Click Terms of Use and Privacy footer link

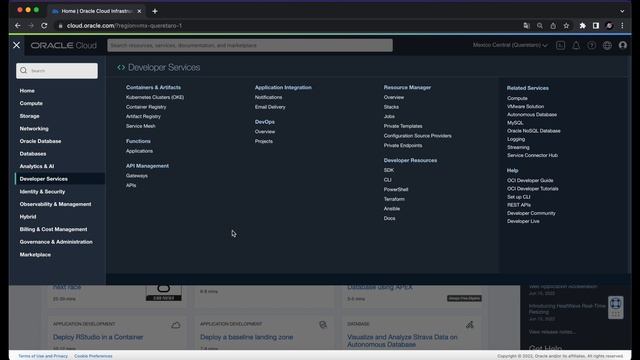coord(43,356)
